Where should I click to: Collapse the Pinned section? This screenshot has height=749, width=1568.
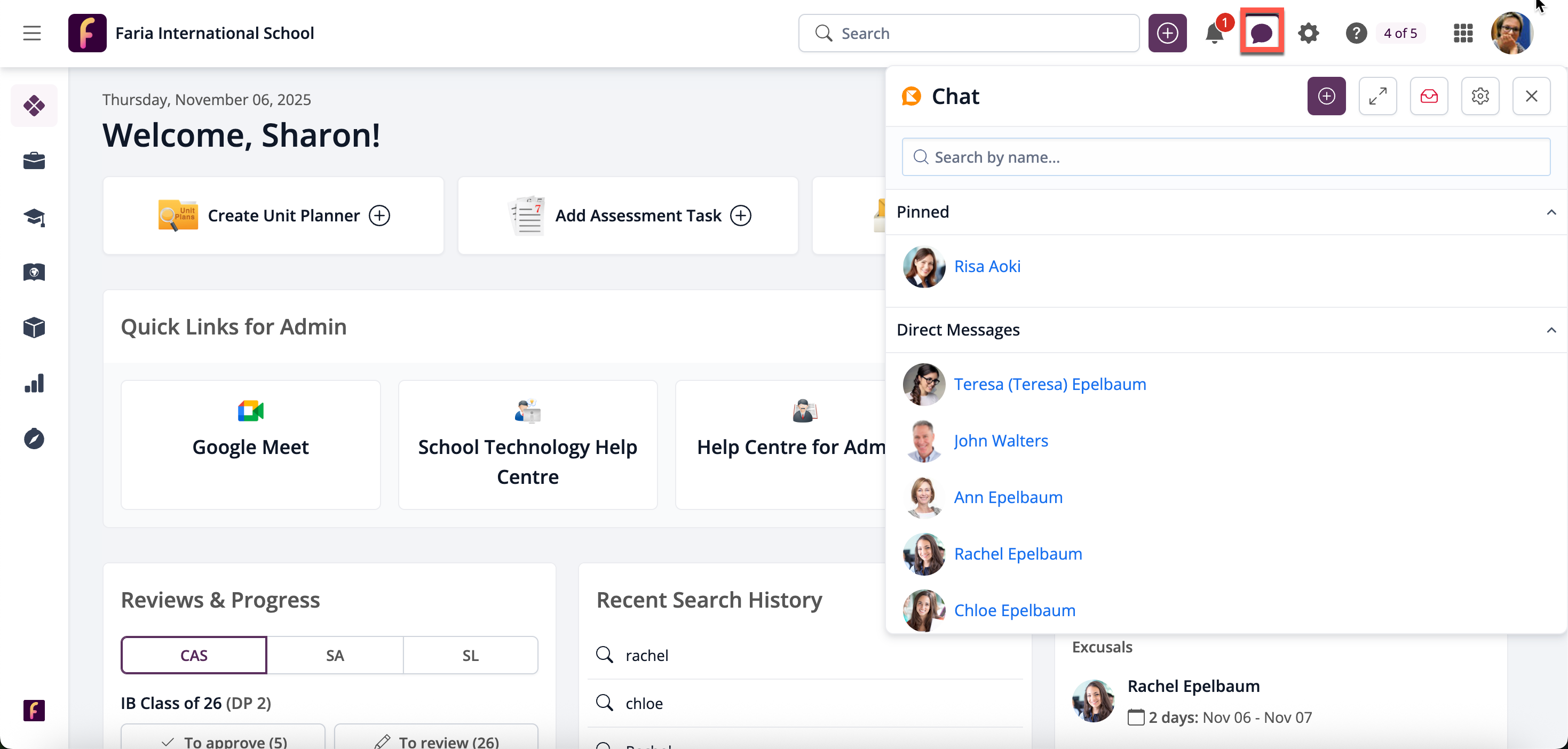1551,212
